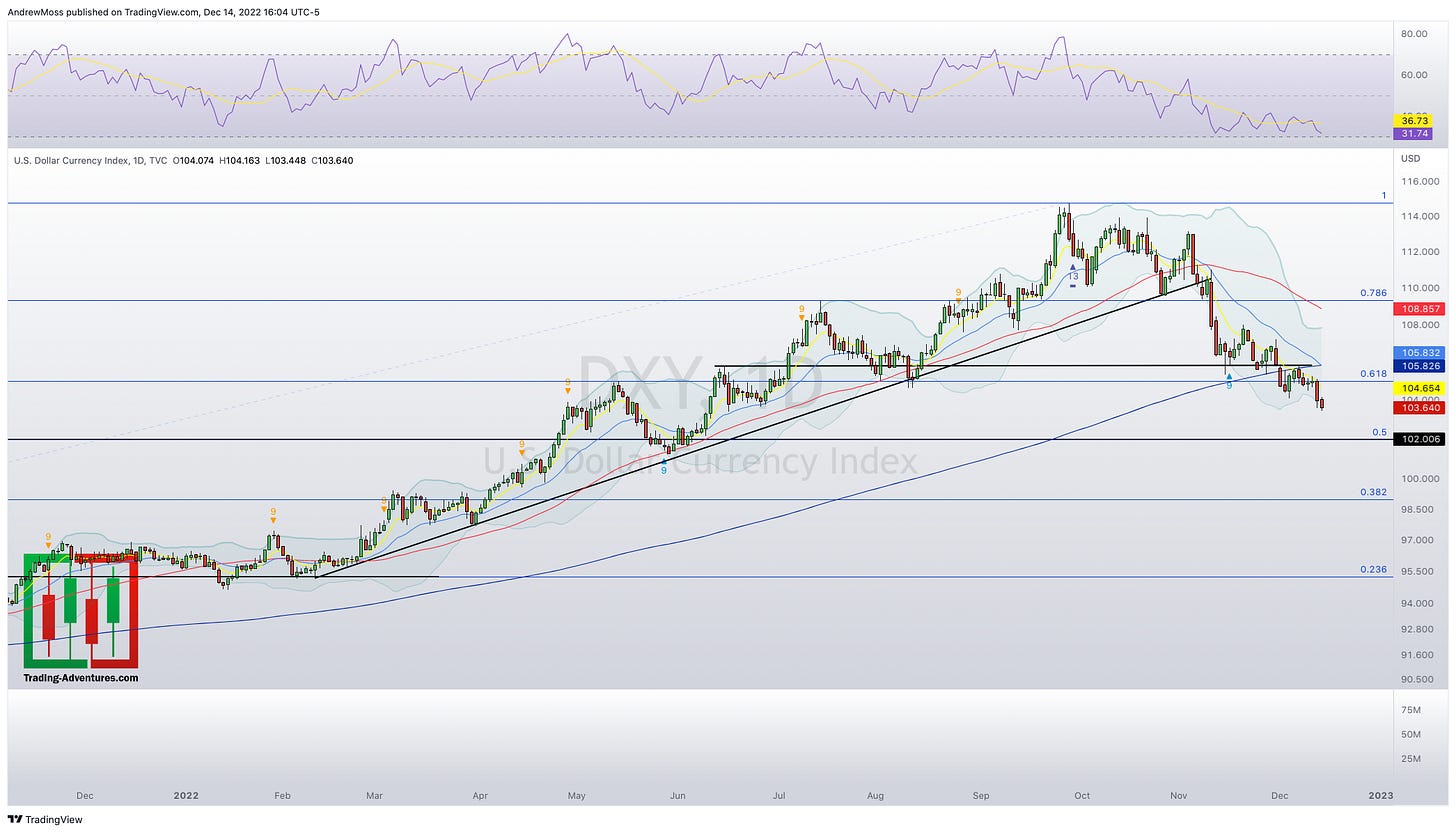
Task: Select the open value O104.074
Action: [194, 160]
